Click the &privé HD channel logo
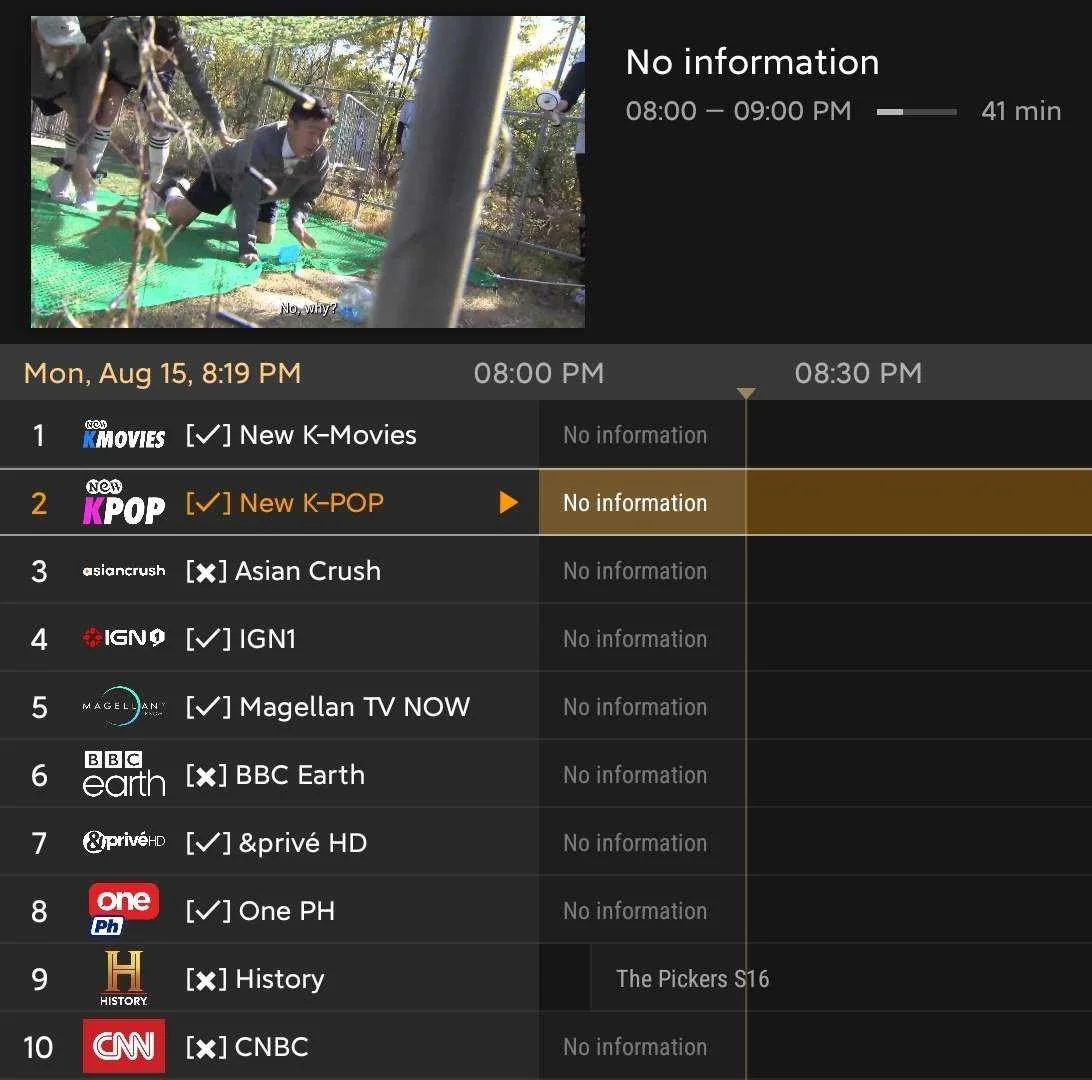 124,841
